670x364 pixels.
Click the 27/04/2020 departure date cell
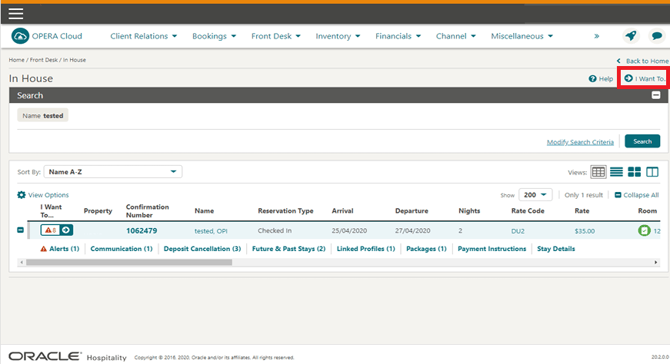coord(412,230)
